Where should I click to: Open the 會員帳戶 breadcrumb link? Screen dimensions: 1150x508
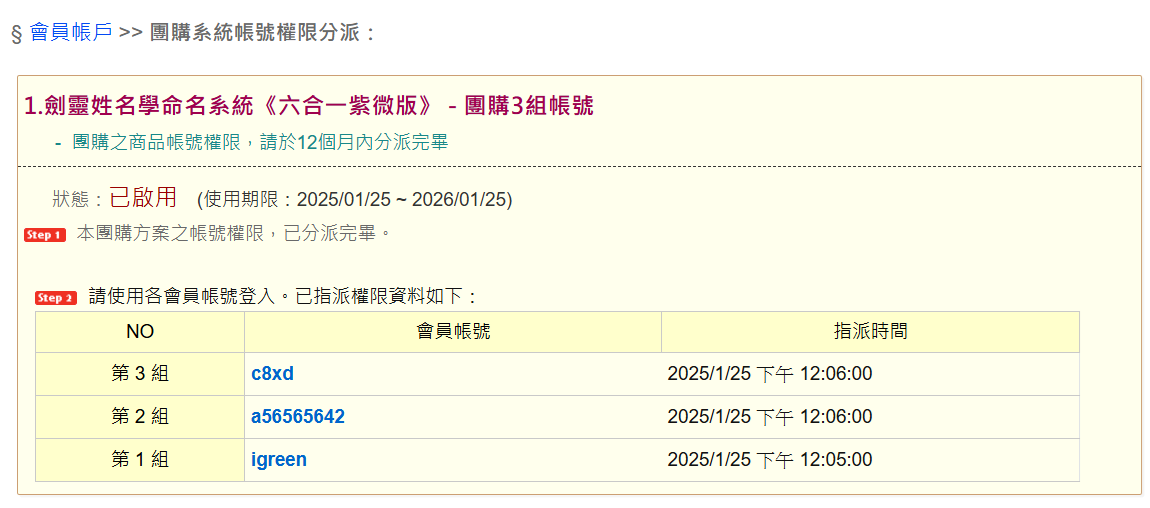coord(71,33)
